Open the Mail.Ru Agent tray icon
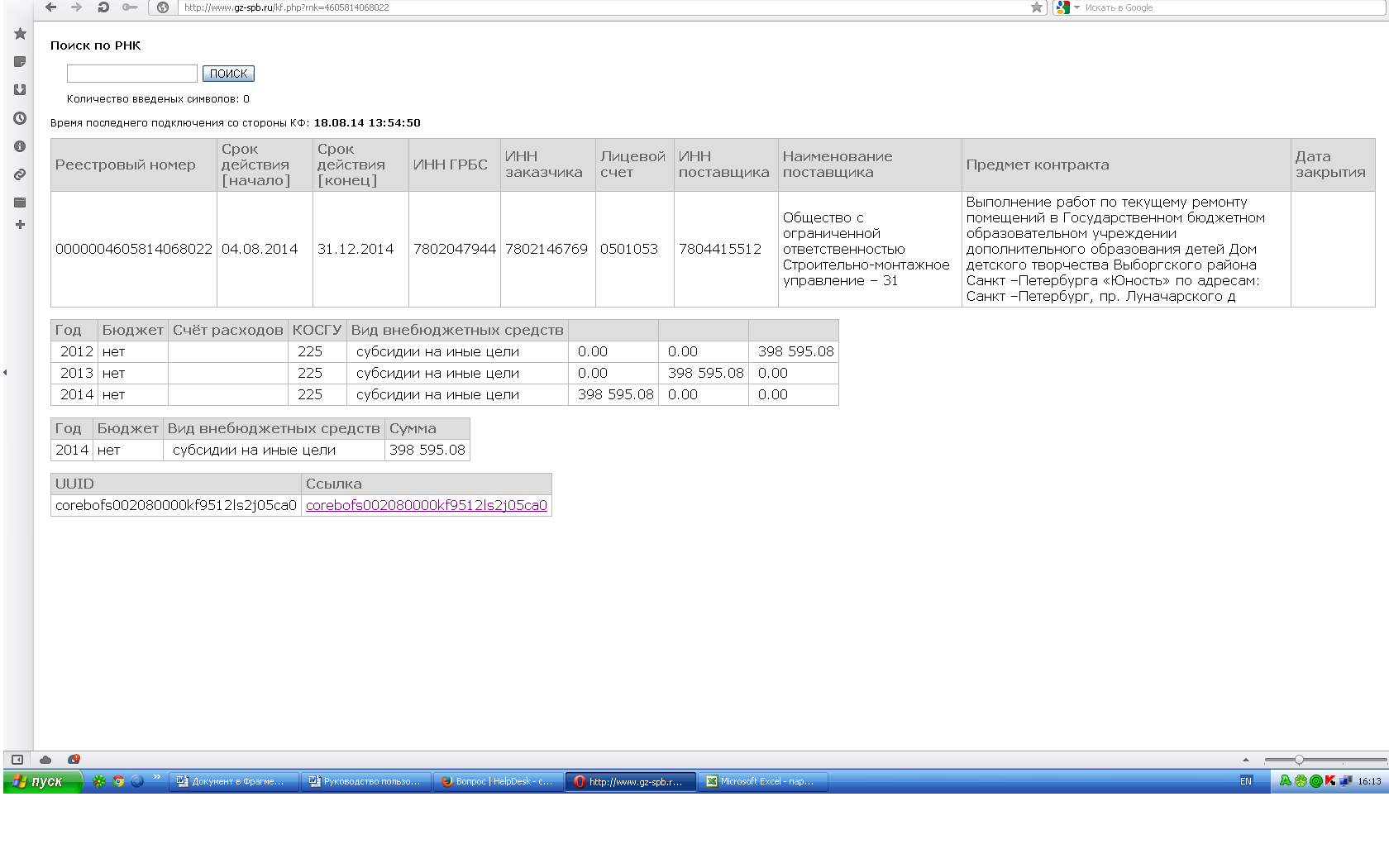 pyautogui.click(x=1315, y=781)
